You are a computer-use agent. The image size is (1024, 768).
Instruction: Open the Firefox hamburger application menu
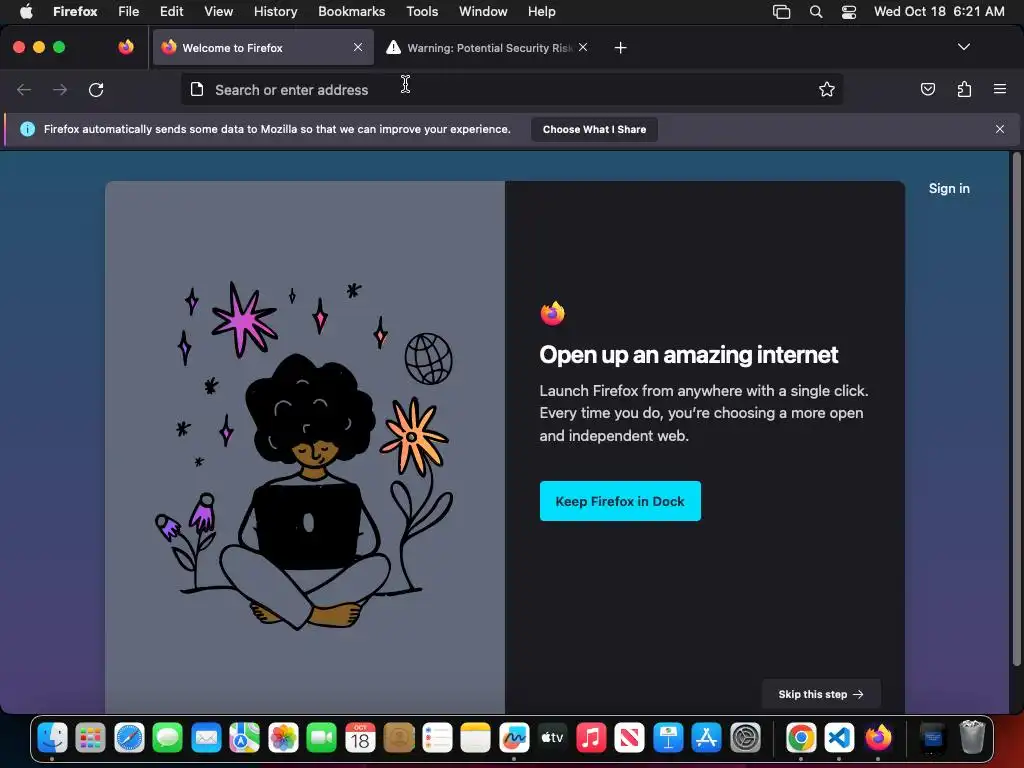coord(1000,89)
